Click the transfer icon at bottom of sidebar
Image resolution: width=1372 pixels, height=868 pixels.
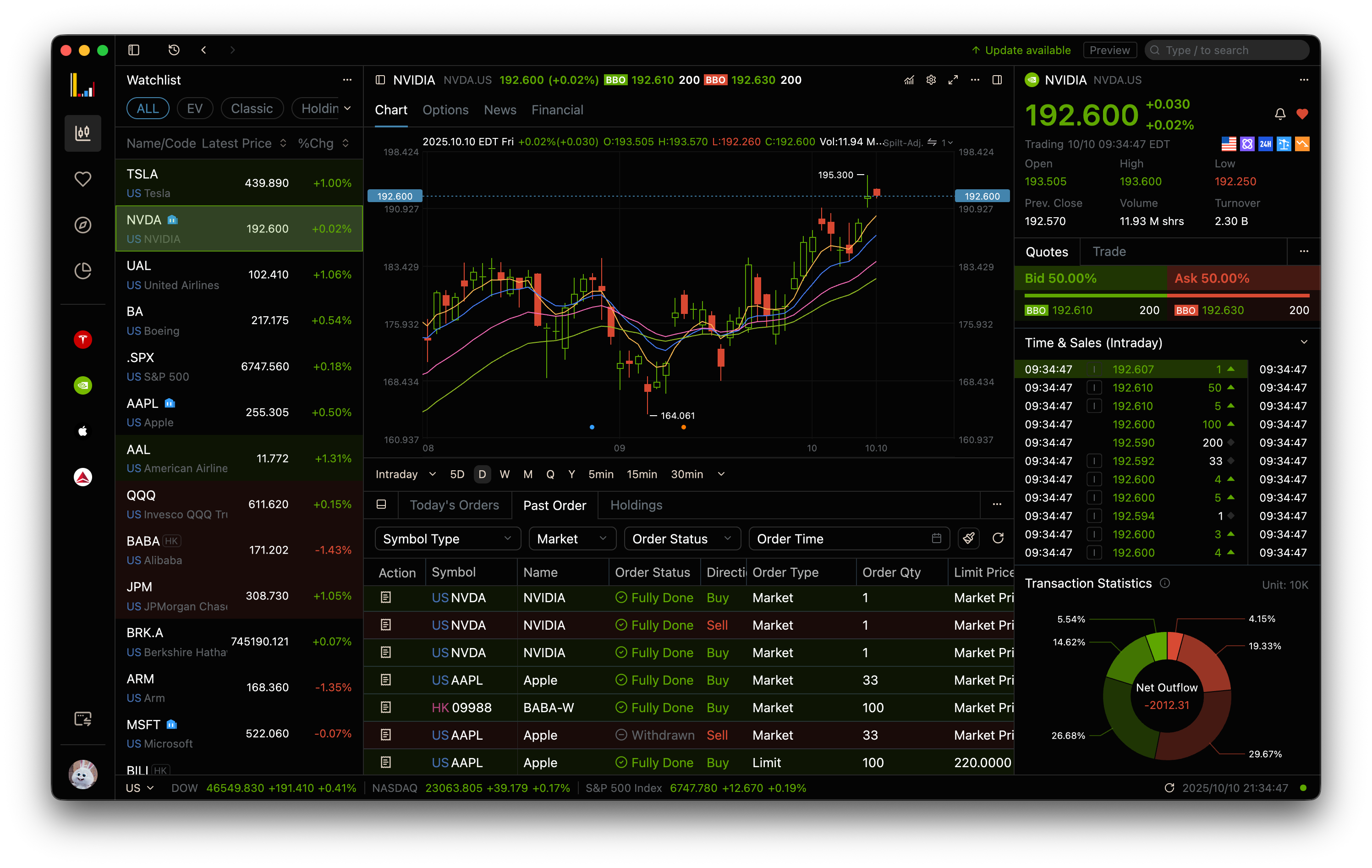coord(82,719)
